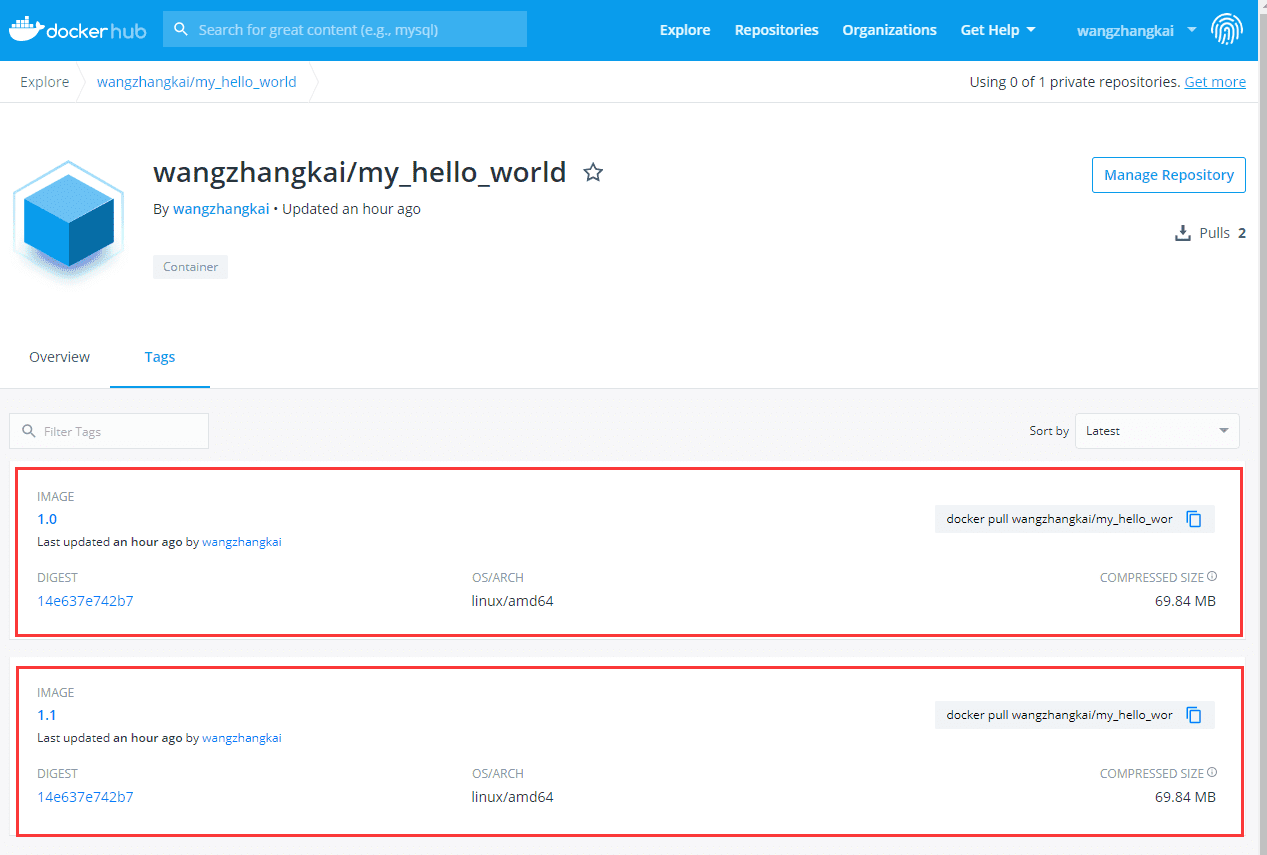Click wangzhangkai updater link in tag 1.1

tap(242, 738)
